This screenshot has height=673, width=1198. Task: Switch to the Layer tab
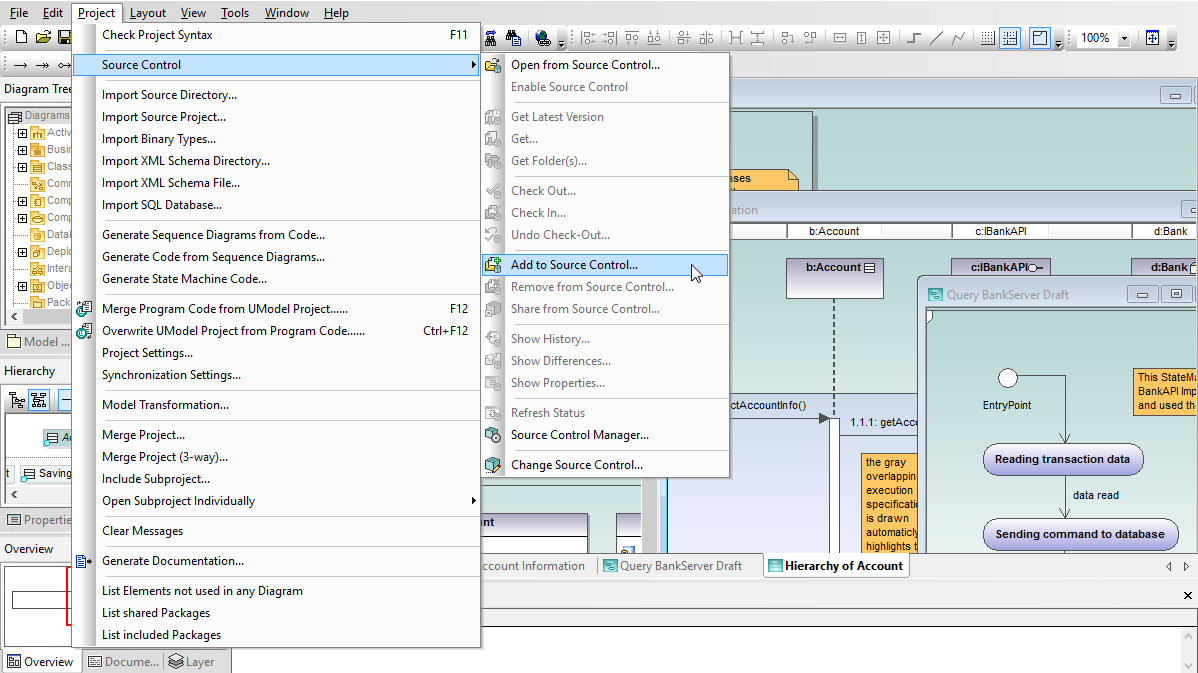tap(192, 662)
